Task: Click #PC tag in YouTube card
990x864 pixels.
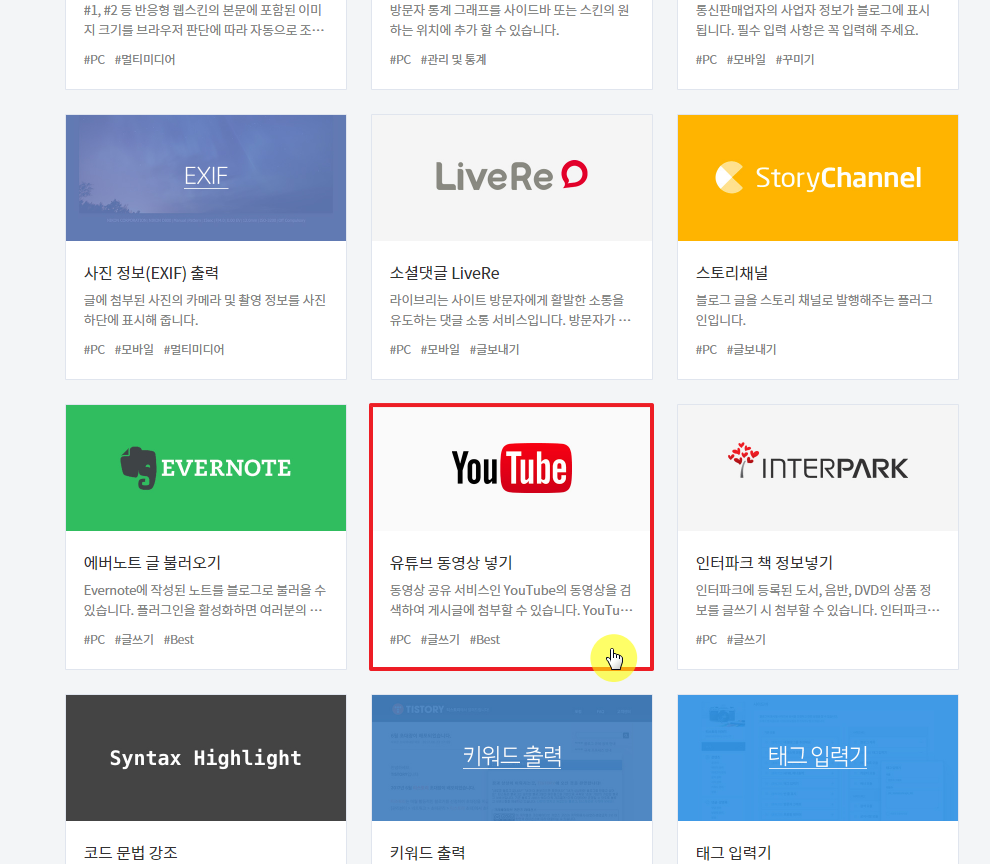Action: (x=400, y=640)
